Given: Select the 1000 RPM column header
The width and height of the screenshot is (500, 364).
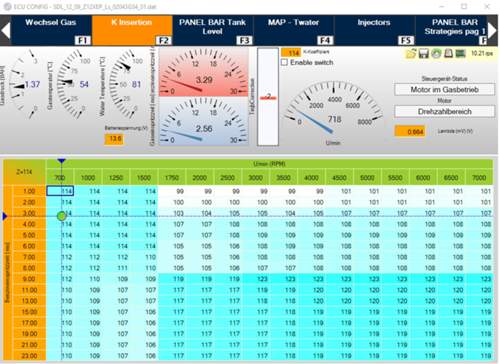Looking at the screenshot, I should tap(88, 177).
